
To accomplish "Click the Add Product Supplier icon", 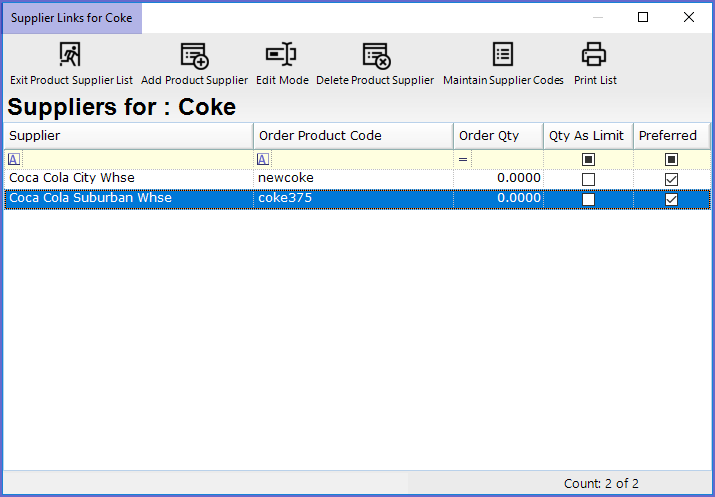I will [x=194, y=55].
